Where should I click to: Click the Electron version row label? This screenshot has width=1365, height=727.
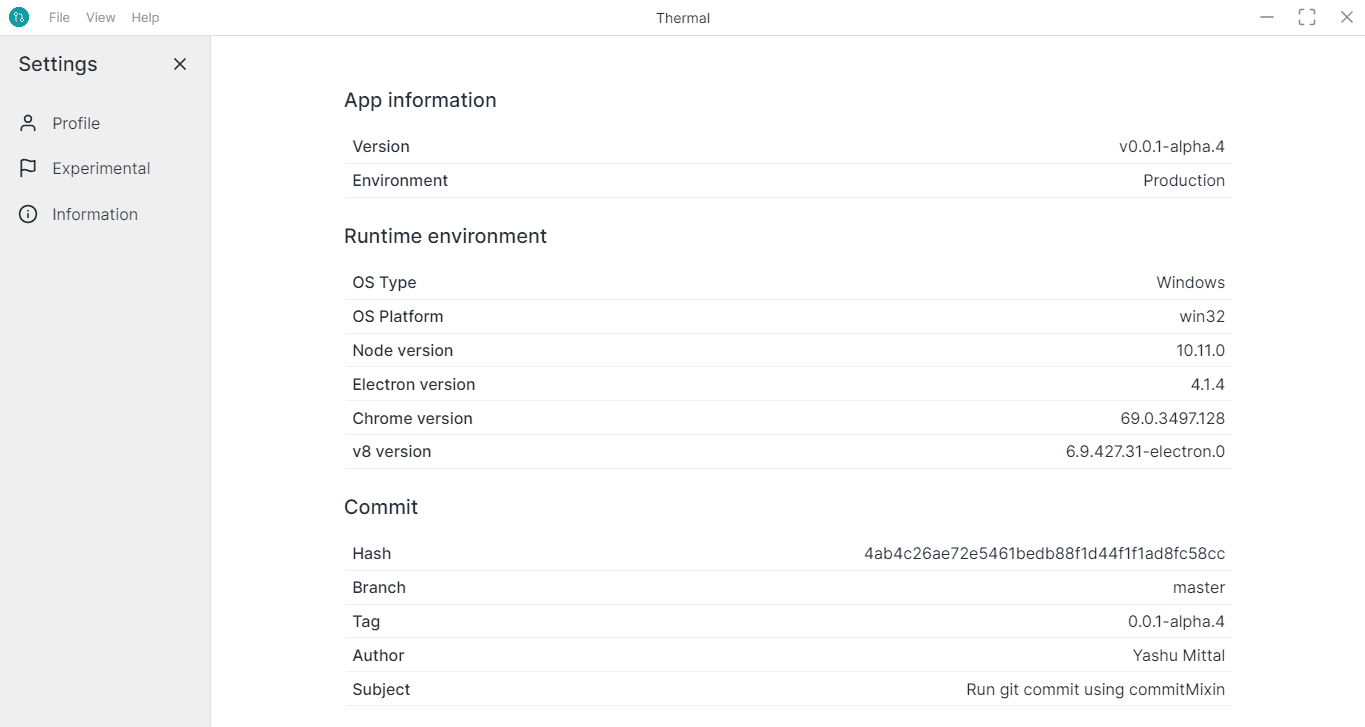(414, 384)
